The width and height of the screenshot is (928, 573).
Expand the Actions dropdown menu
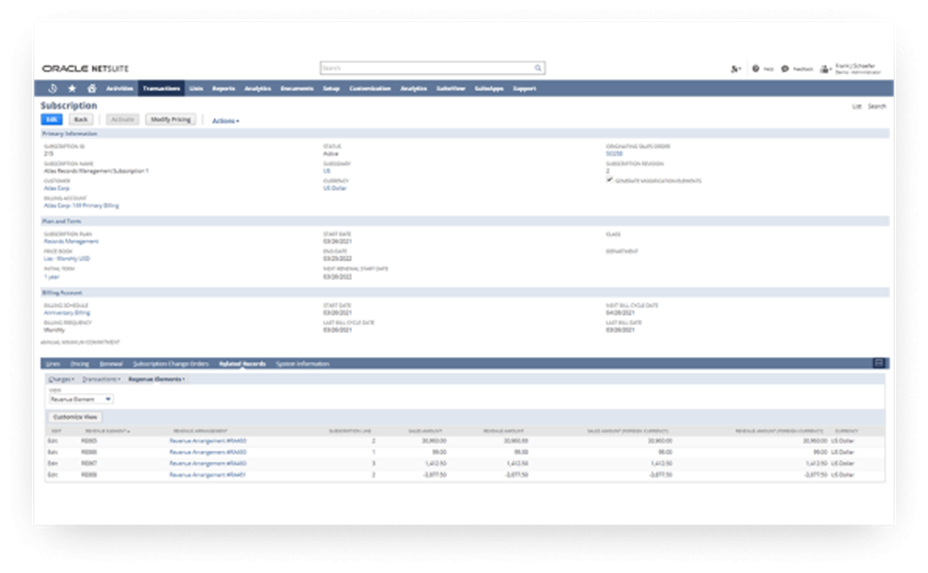[x=225, y=120]
